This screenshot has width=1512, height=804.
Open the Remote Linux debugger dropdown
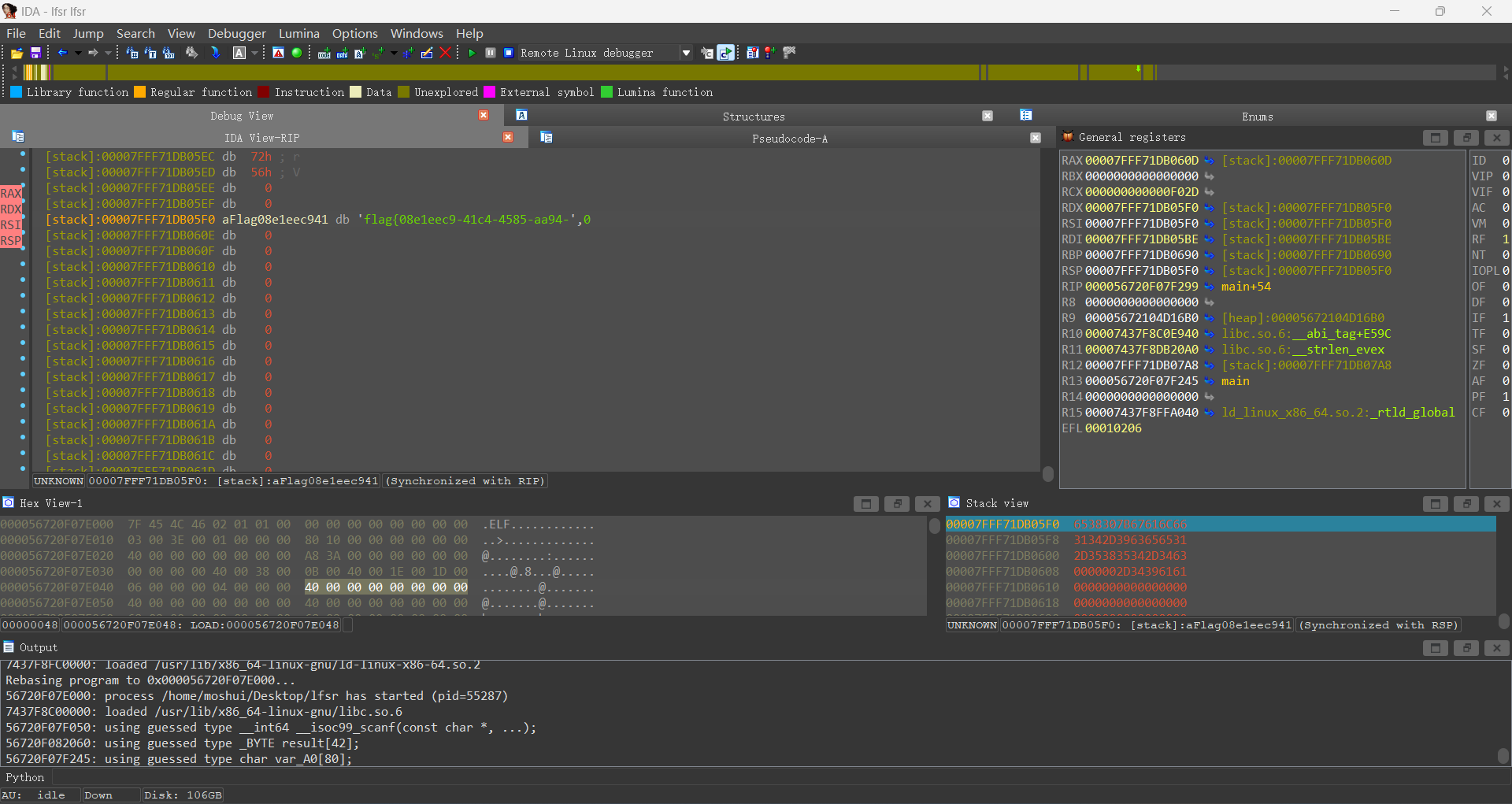[x=686, y=53]
